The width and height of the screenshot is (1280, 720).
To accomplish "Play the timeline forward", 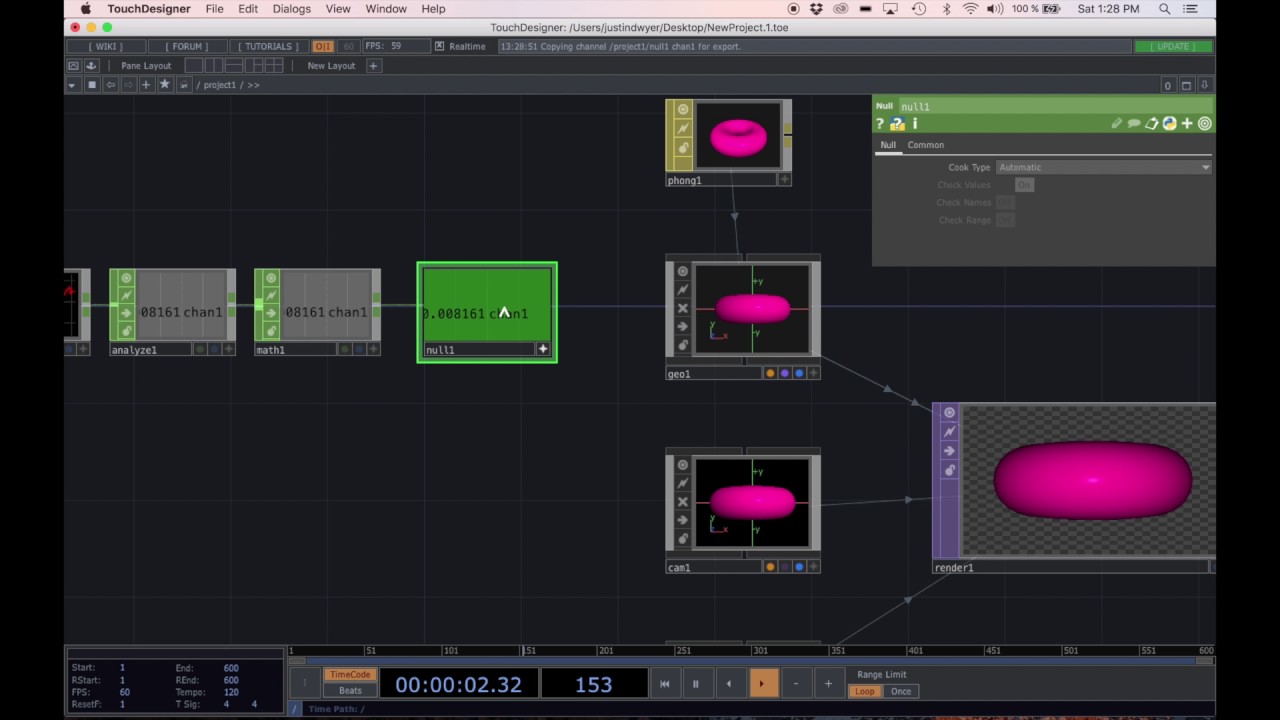I will [762, 684].
